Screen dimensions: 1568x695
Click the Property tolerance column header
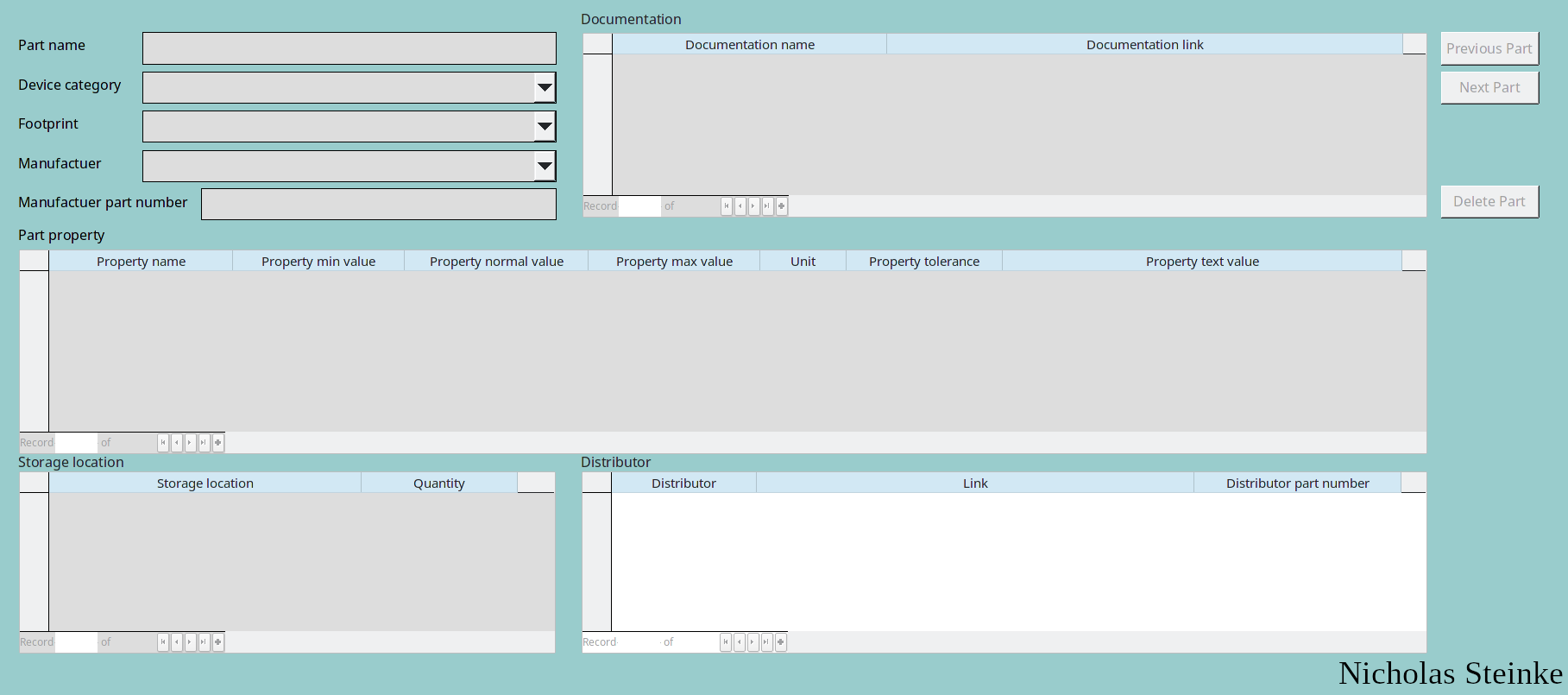point(923,262)
